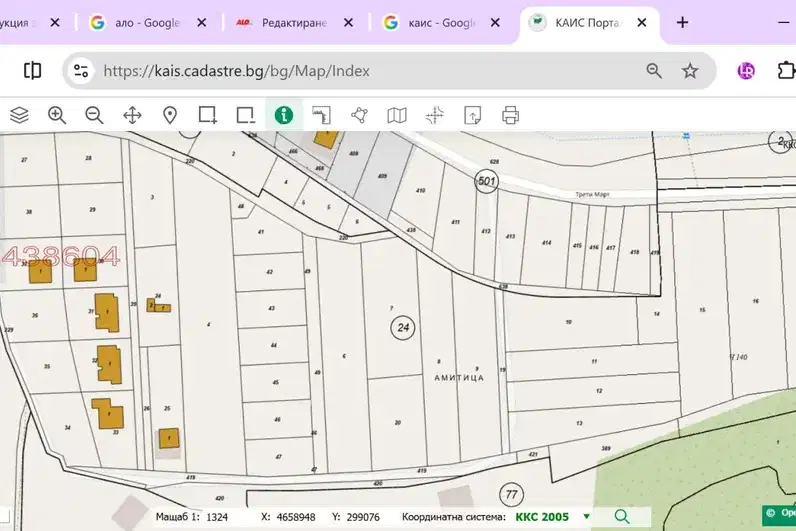Bookmark this page with the star
The width and height of the screenshot is (796, 531).
tap(690, 71)
